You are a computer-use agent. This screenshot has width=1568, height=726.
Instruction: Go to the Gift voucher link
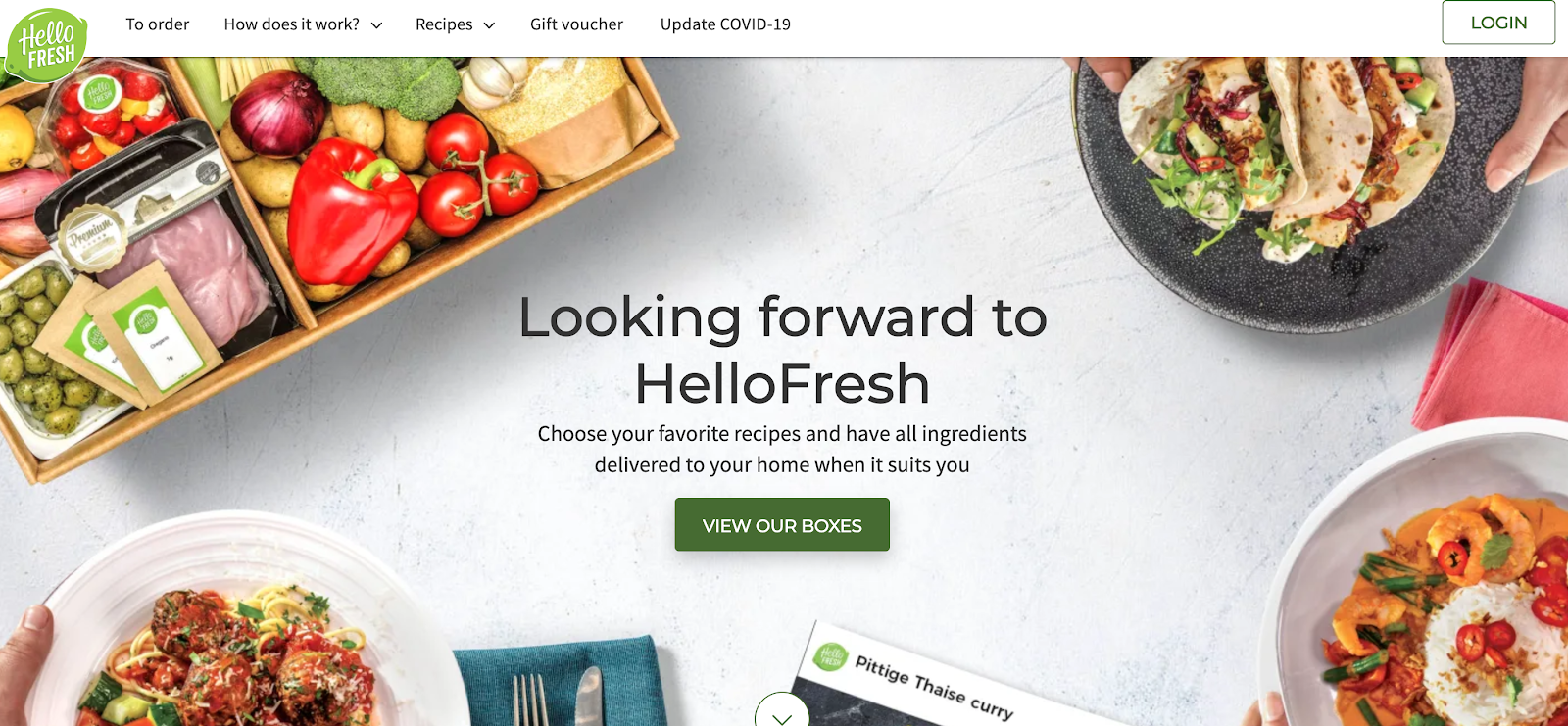pyautogui.click(x=576, y=24)
